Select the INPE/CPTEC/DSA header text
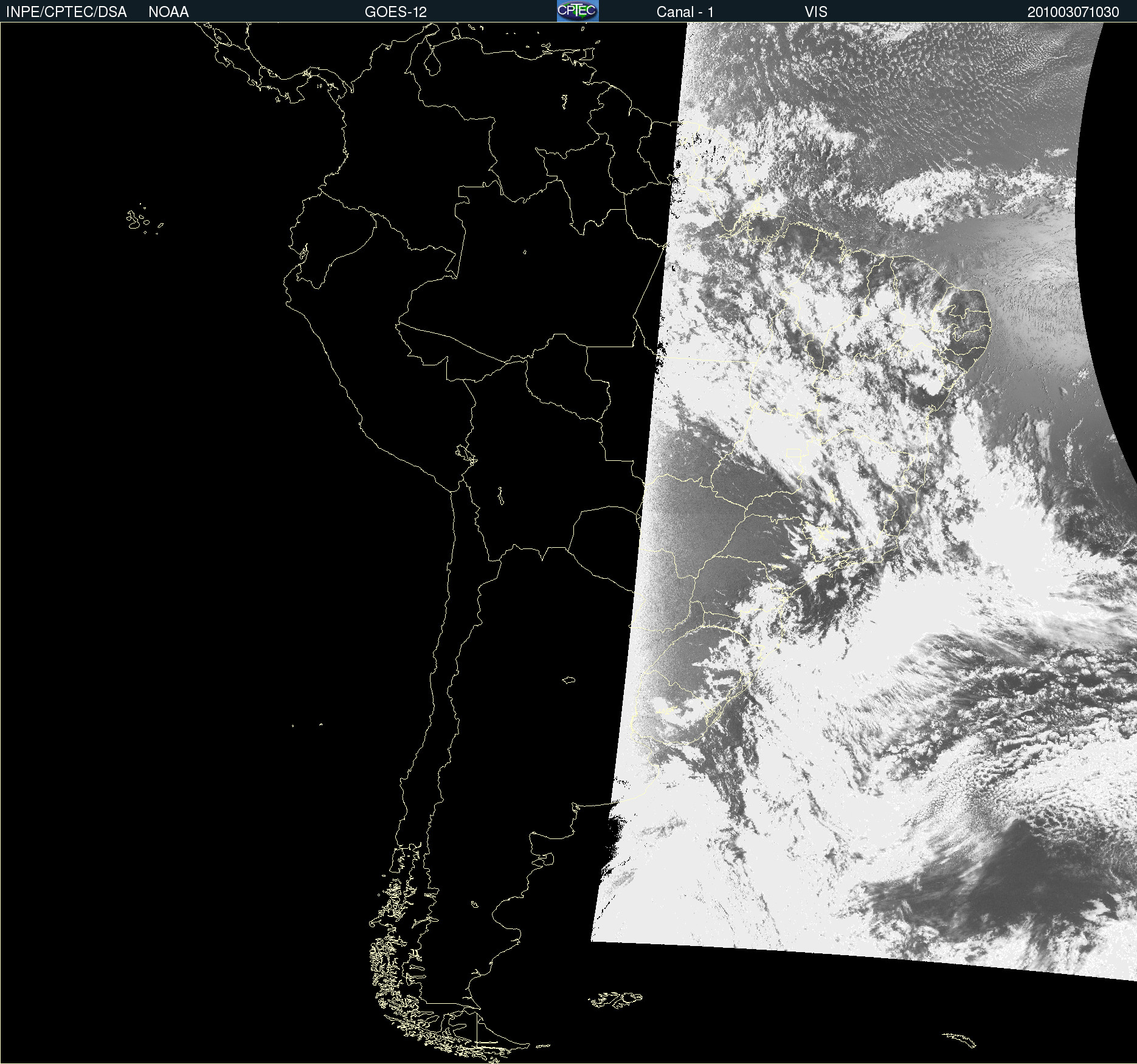This screenshot has width=1137, height=1064. point(66,12)
